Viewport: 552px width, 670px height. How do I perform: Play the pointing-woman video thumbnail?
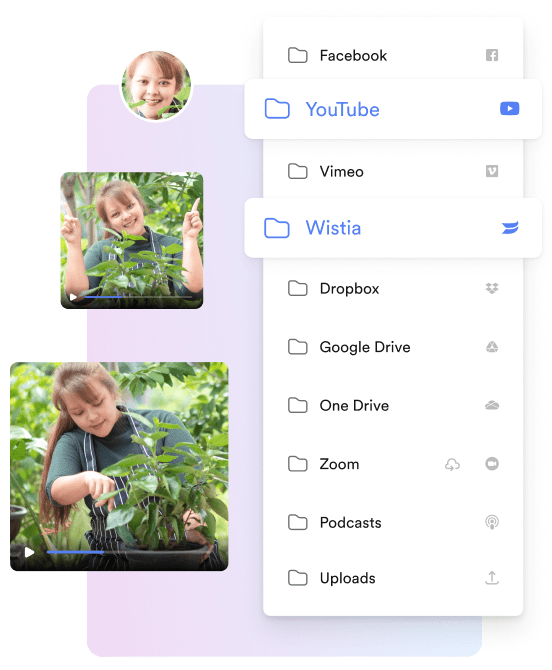tap(73, 297)
